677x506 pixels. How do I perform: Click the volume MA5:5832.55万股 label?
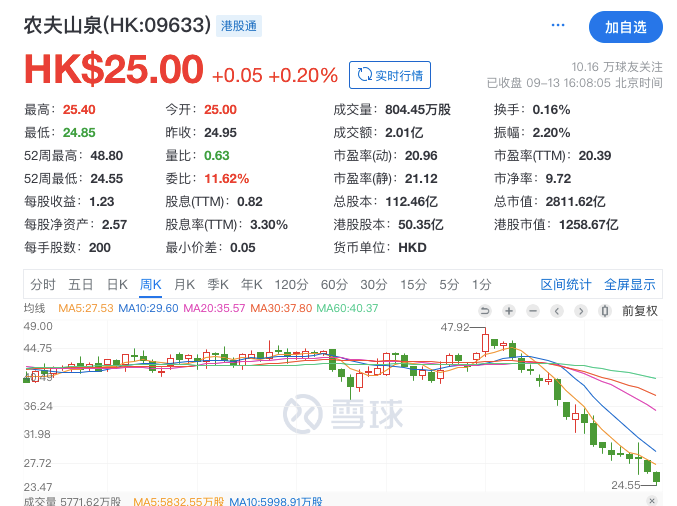click(x=178, y=501)
